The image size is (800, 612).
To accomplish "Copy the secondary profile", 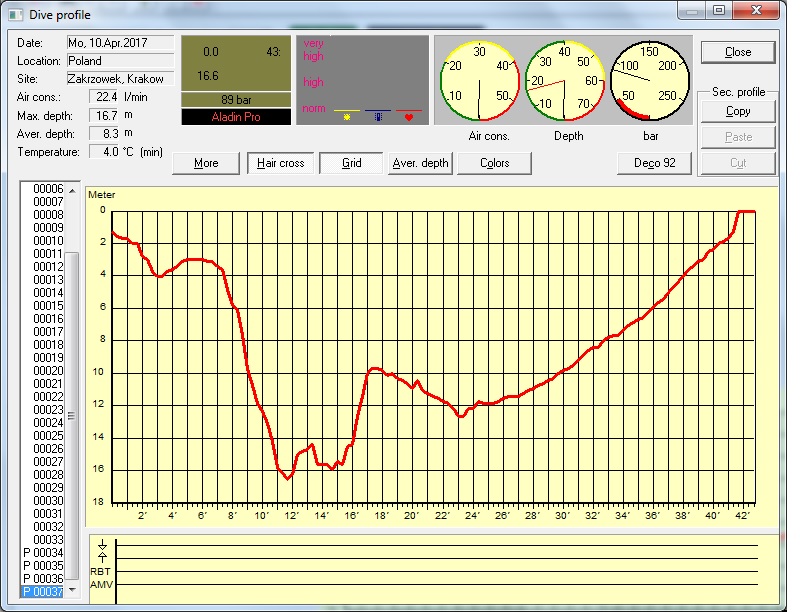I will (x=738, y=112).
